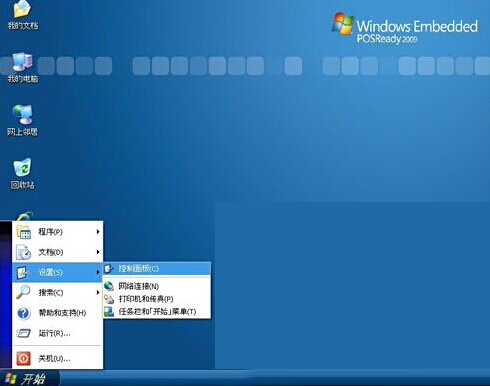The width and height of the screenshot is (490, 386).
Task: Click the 网络连接 globe icon
Action: point(109,286)
